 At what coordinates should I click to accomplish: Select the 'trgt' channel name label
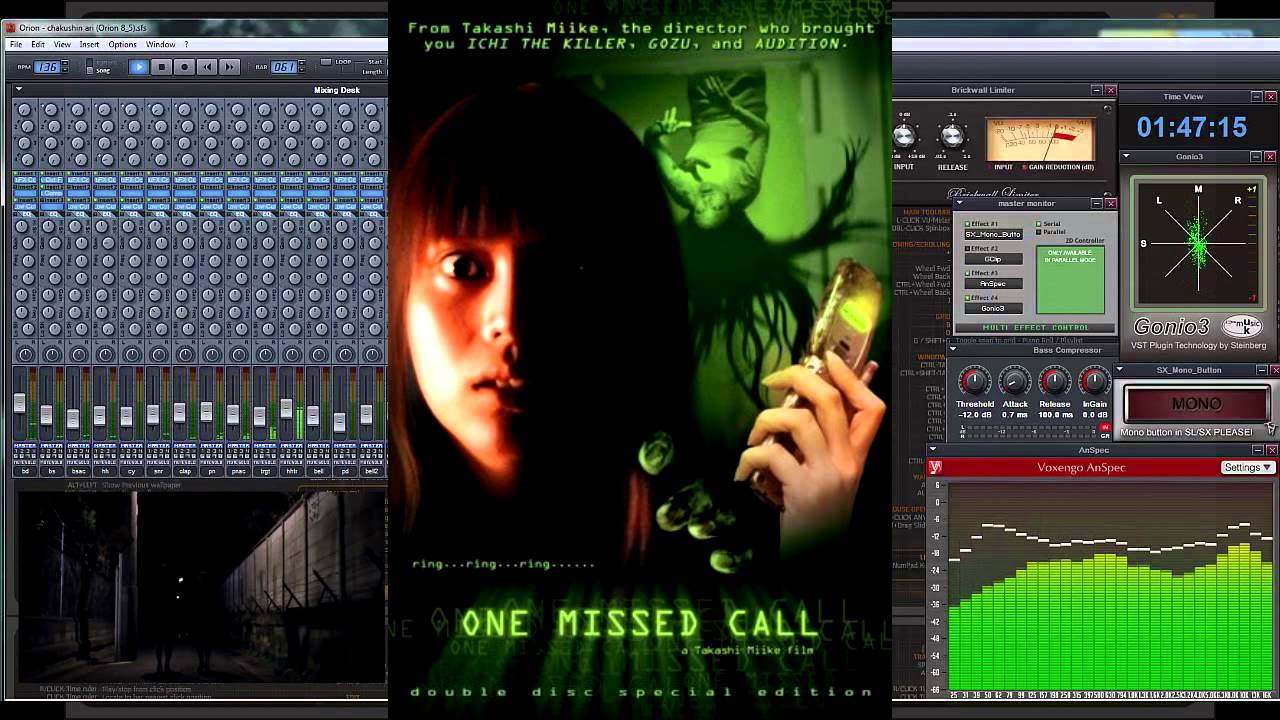265,470
